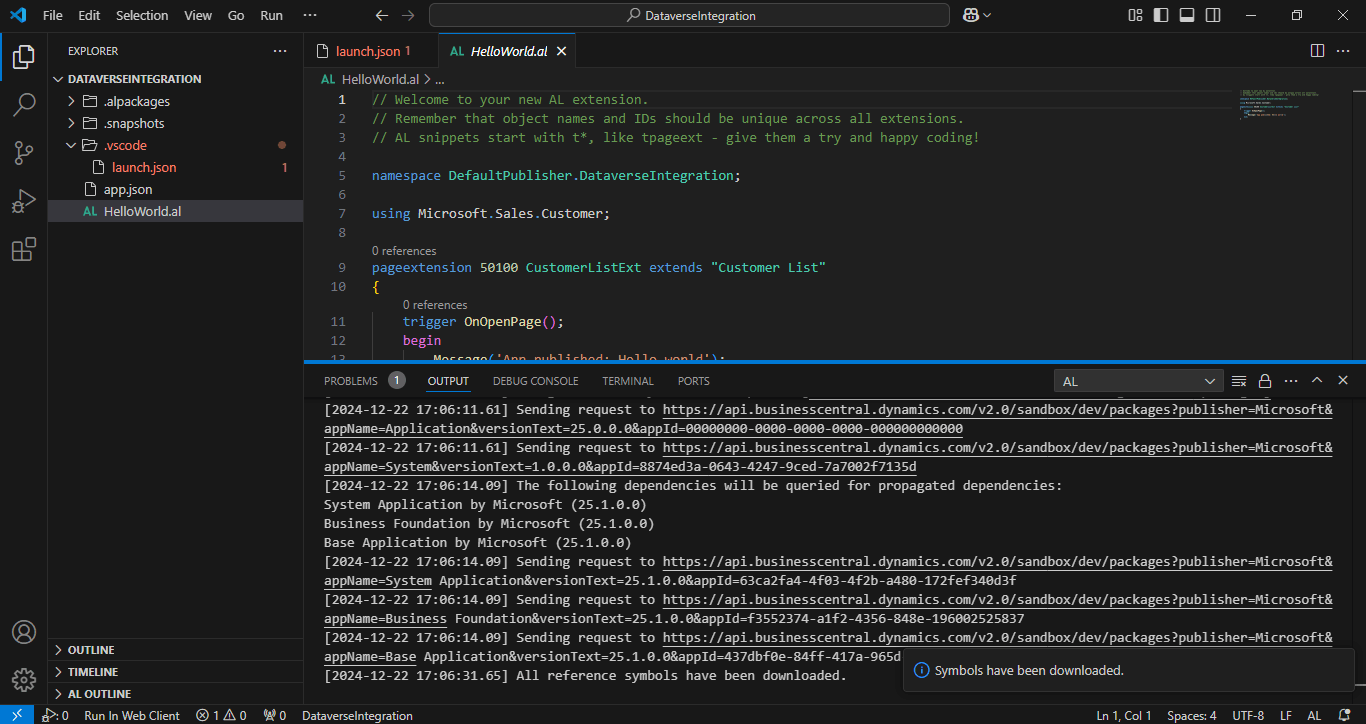Image resolution: width=1366 pixels, height=724 pixels.
Task: Open the Accounts menu icon
Action: [x=24, y=632]
